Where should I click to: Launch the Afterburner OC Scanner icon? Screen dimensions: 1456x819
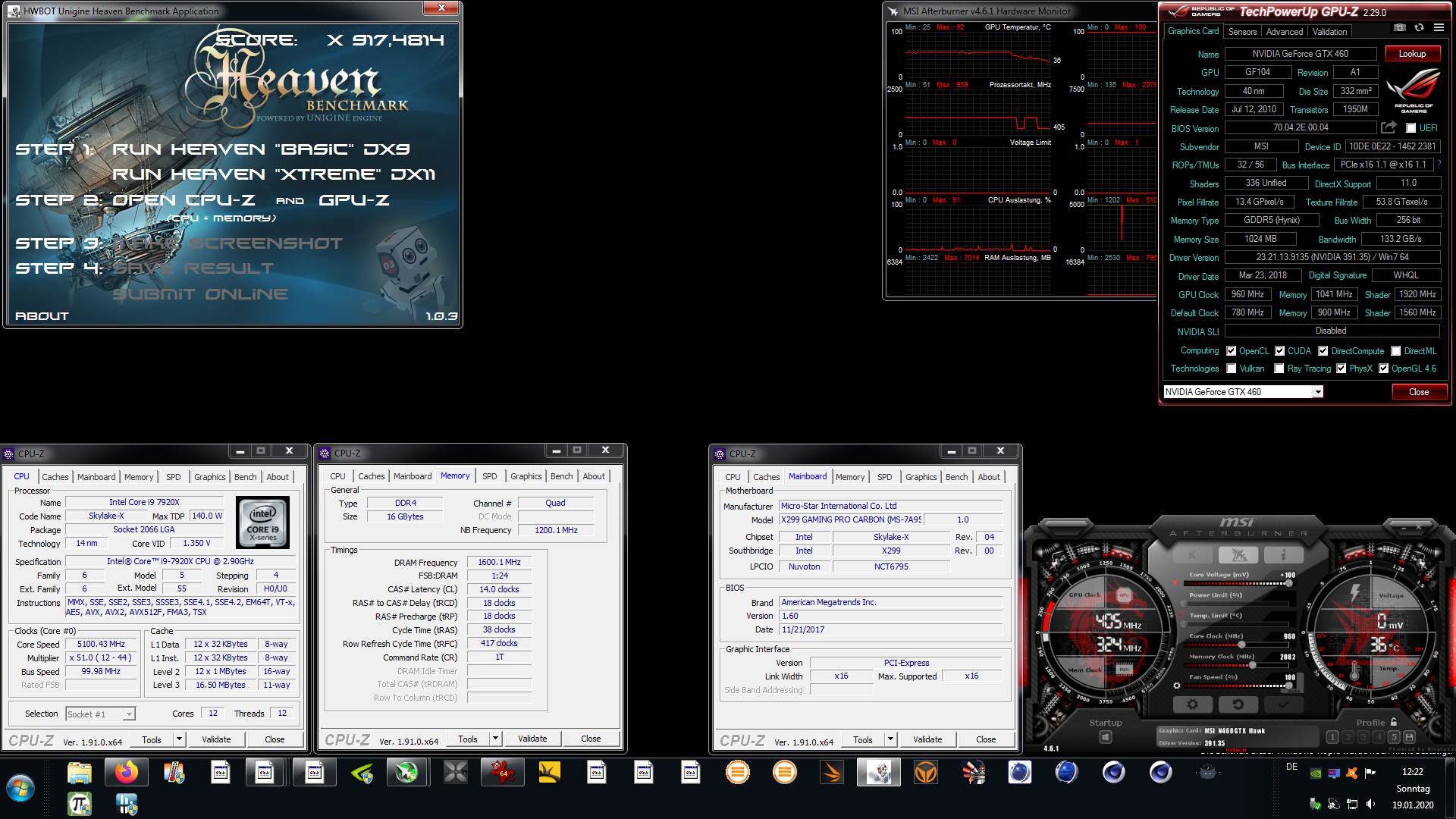pyautogui.click(x=1239, y=555)
